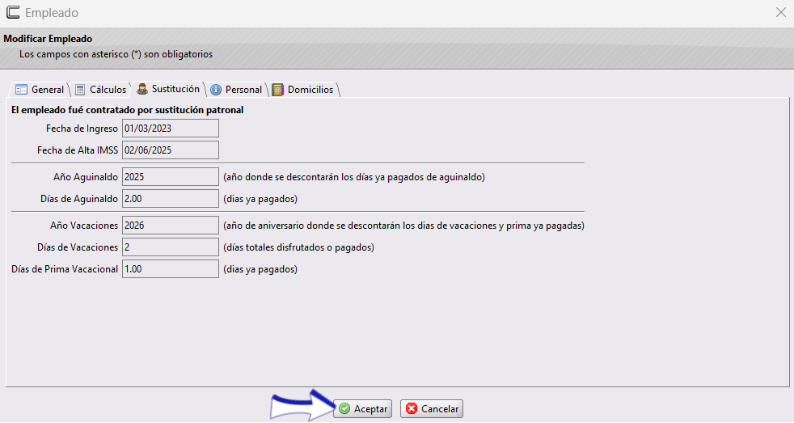Click the 'dias ya pagados' hint beside Prima Vacacional

click(260, 269)
